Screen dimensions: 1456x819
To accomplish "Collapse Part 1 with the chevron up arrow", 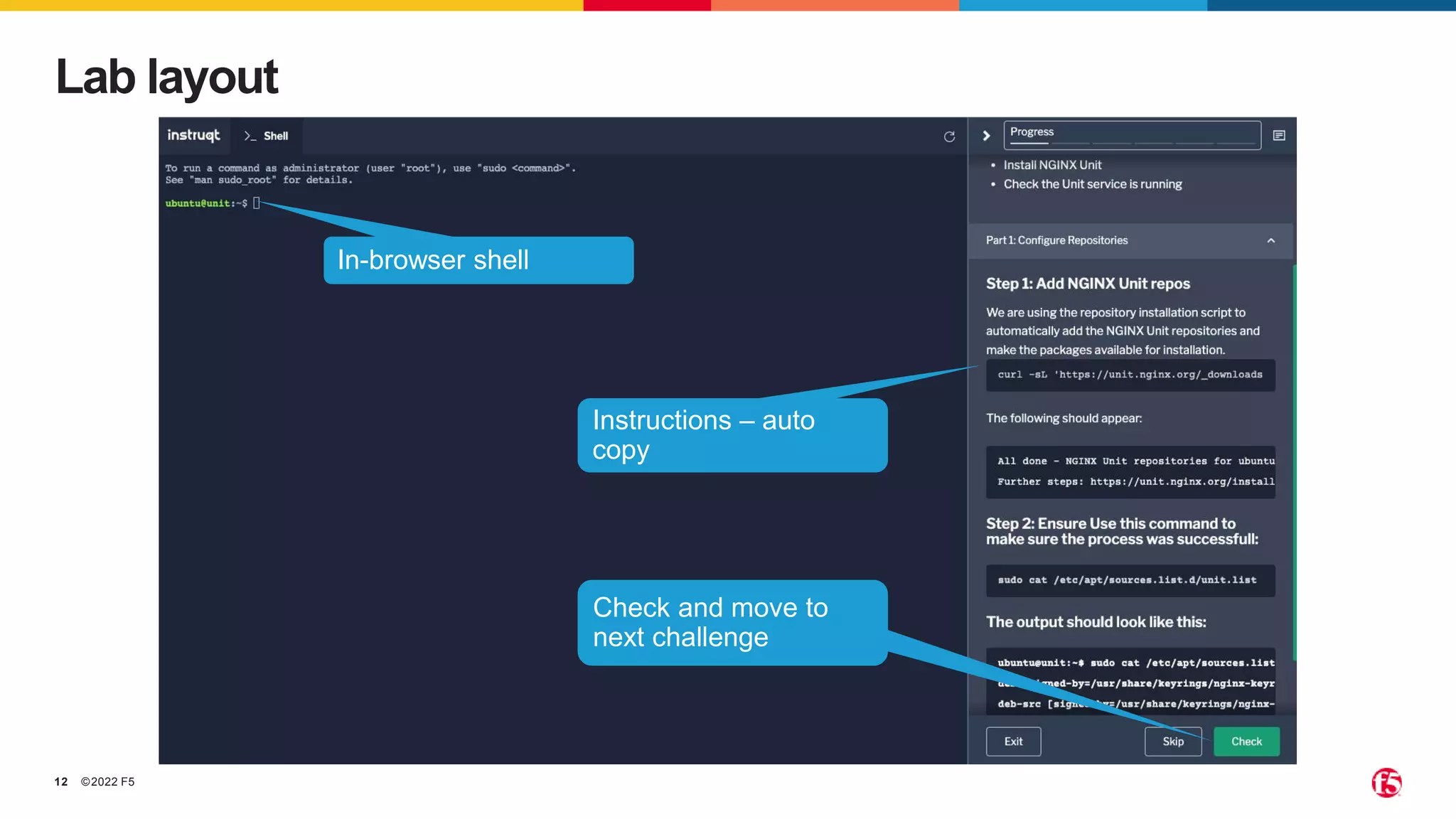I will [1271, 241].
